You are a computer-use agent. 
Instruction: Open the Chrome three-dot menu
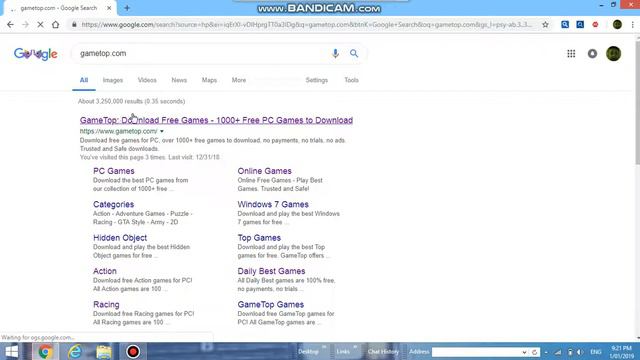pyautogui.click(x=633, y=25)
